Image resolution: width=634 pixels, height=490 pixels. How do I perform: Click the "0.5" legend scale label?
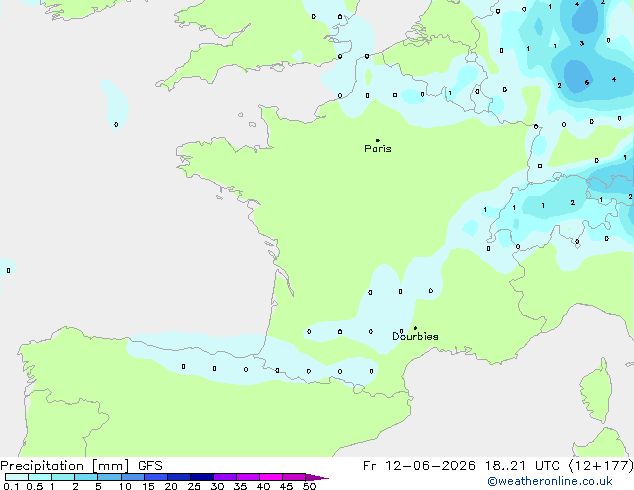35,486
